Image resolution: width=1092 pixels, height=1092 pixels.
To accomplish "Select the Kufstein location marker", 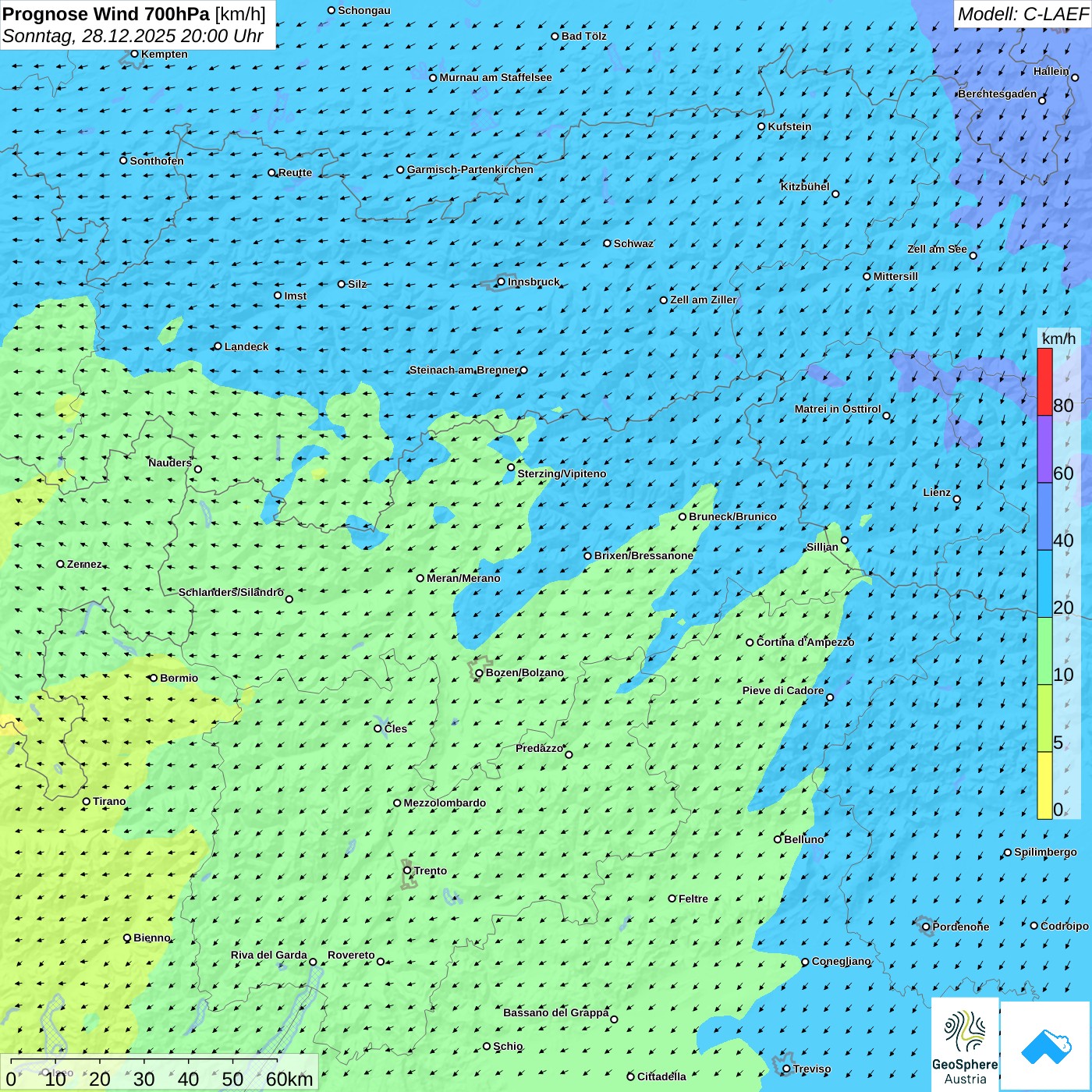I will click(x=762, y=126).
